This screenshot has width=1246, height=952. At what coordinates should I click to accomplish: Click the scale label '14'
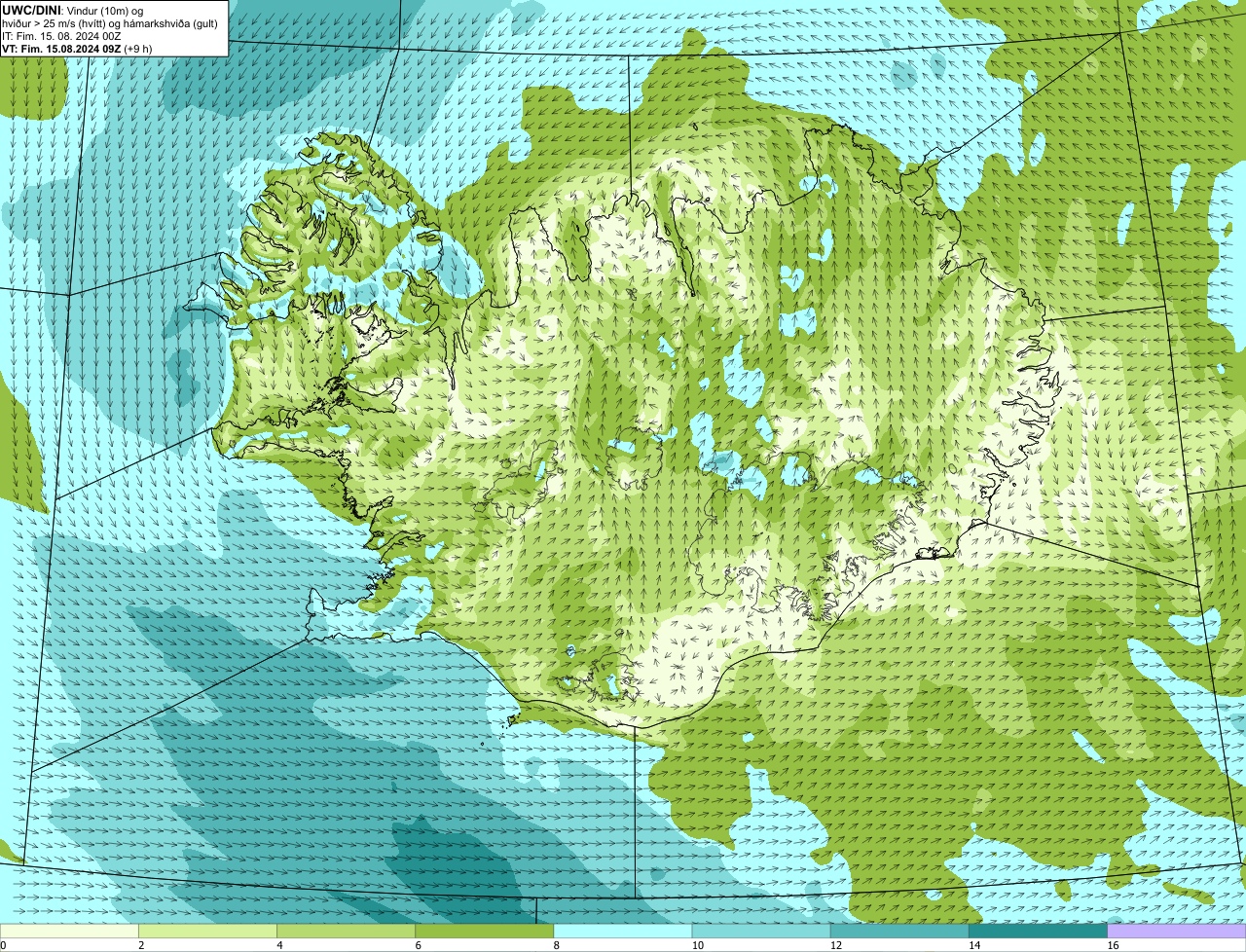click(x=973, y=945)
